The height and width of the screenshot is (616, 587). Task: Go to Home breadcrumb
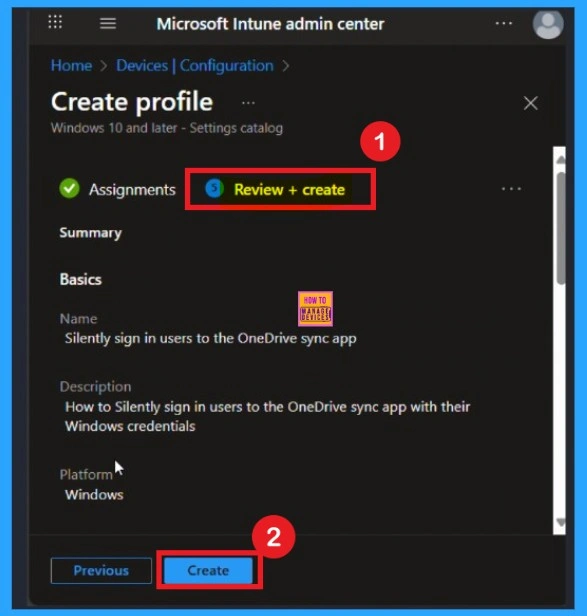point(71,66)
